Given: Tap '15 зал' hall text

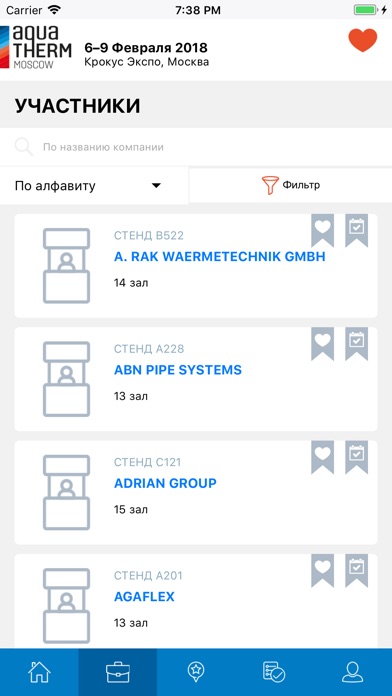Looking at the screenshot, I should [131, 510].
